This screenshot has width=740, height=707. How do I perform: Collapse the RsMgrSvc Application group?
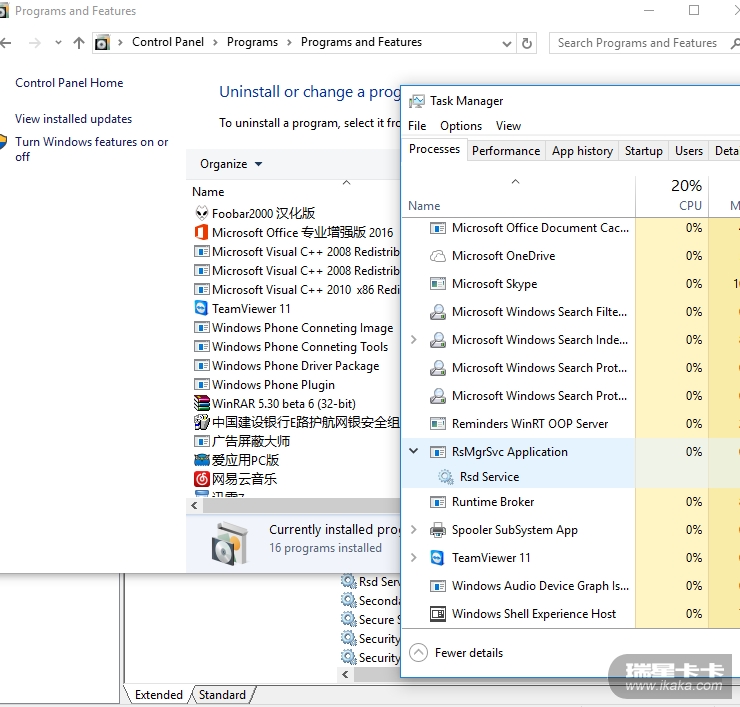tap(413, 451)
